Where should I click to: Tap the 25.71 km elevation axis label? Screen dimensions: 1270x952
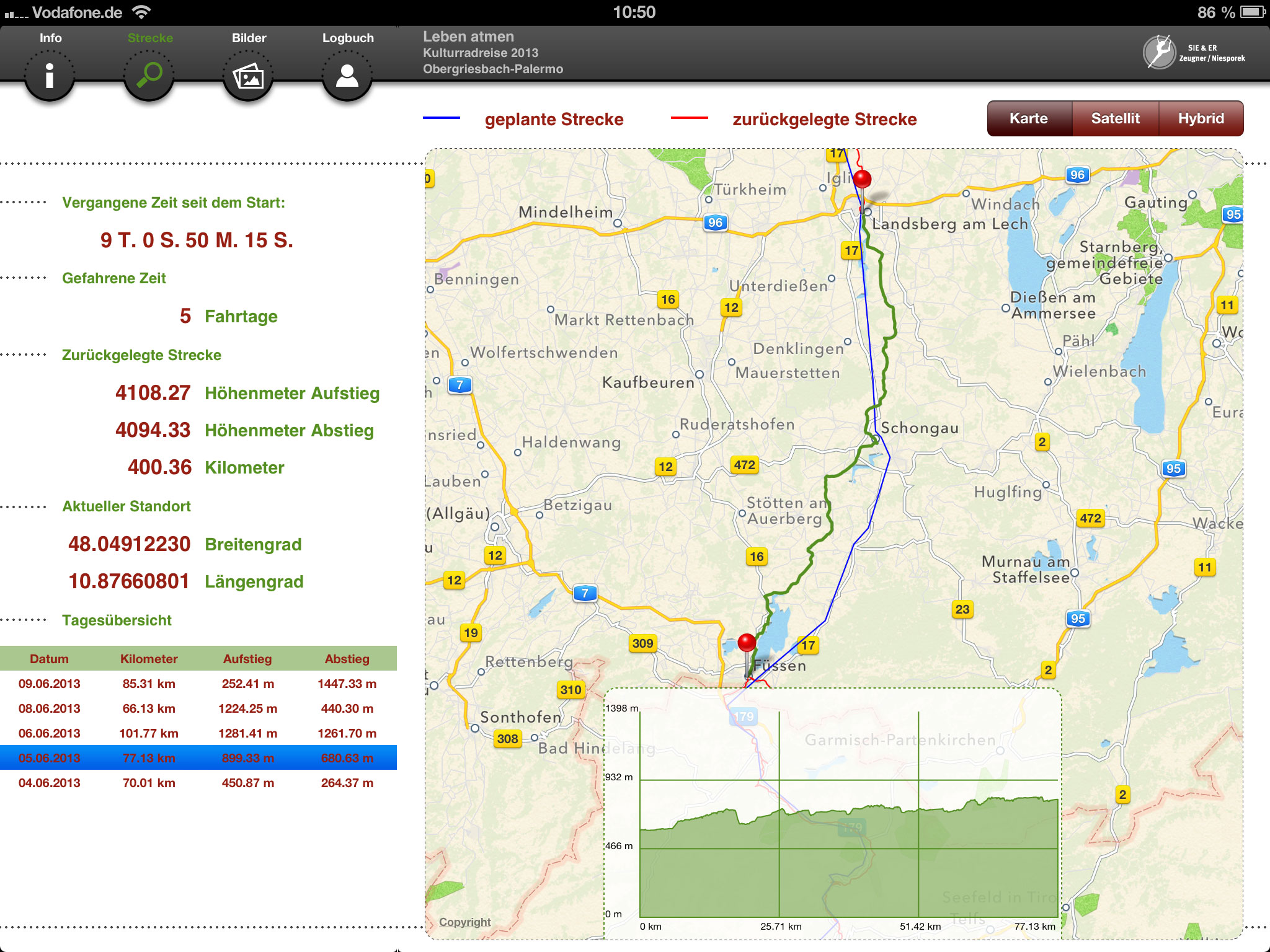(x=781, y=927)
